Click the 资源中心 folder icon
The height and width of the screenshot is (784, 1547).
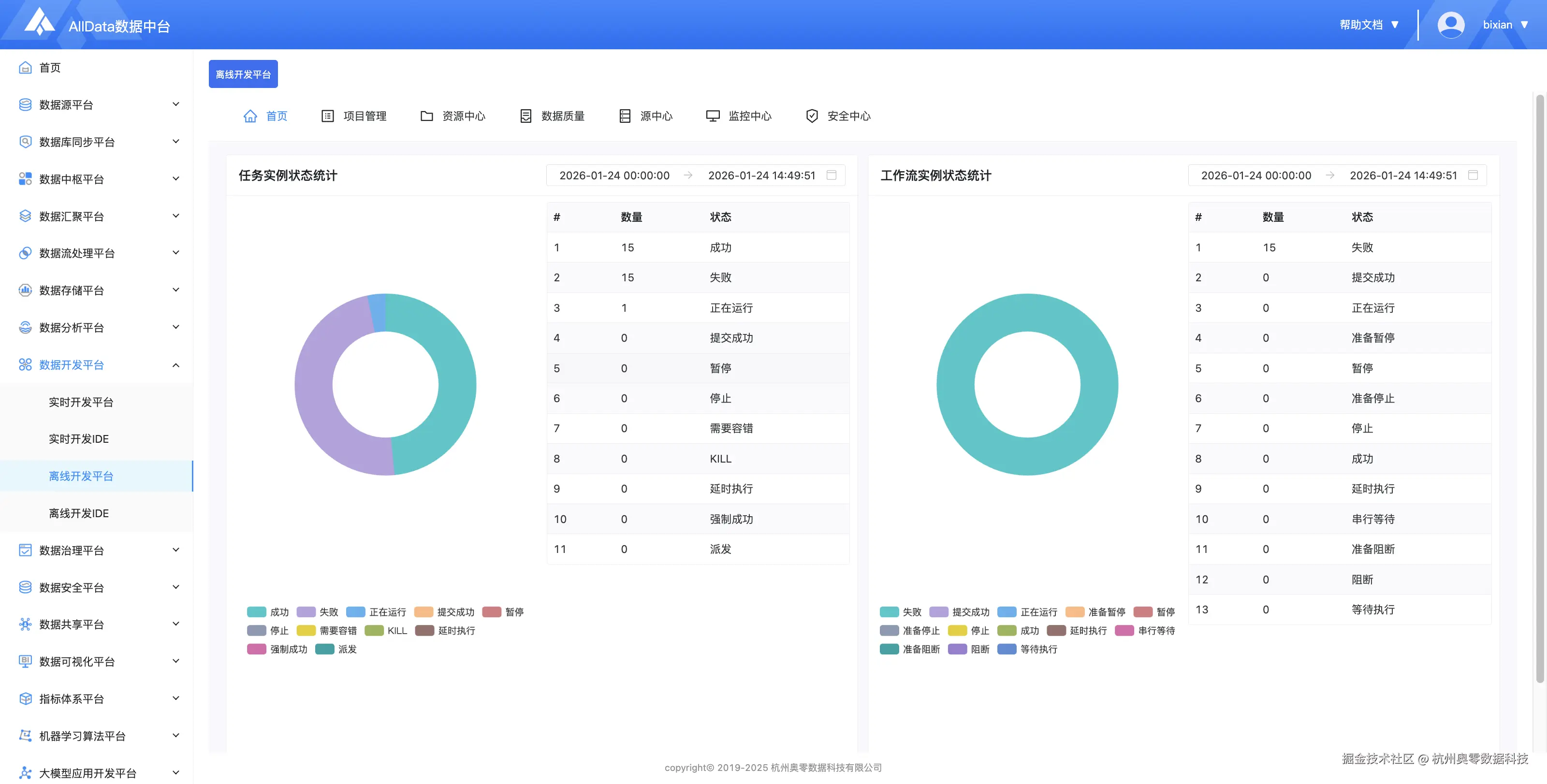point(426,116)
